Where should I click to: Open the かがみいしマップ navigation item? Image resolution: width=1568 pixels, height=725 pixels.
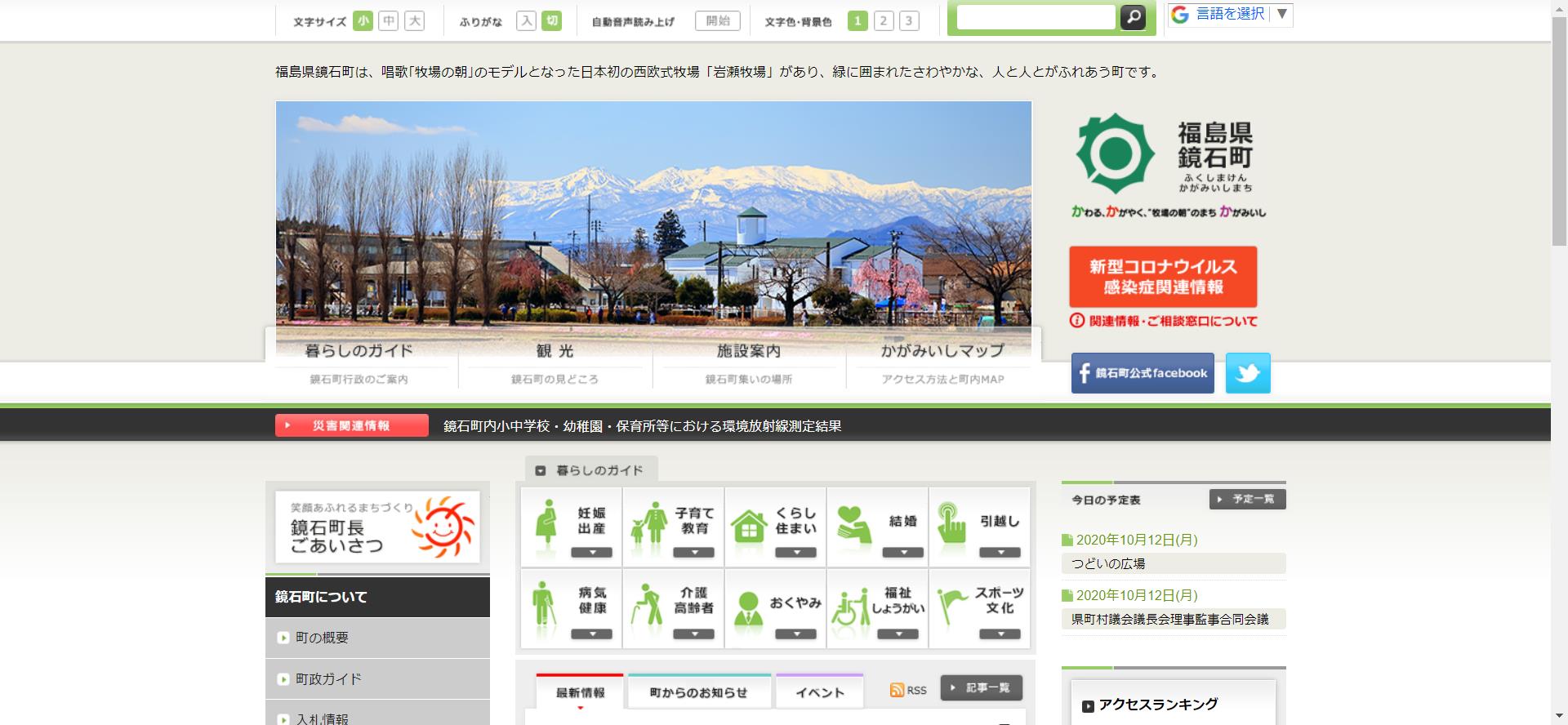click(x=942, y=362)
